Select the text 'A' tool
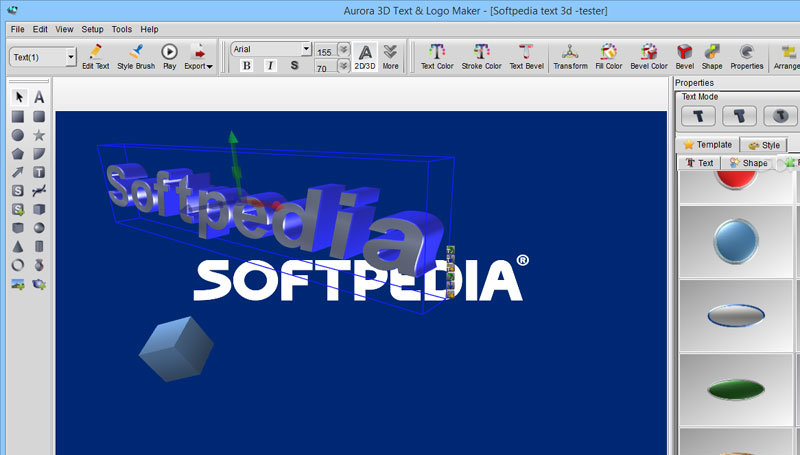The height and width of the screenshot is (455, 800). pos(39,97)
